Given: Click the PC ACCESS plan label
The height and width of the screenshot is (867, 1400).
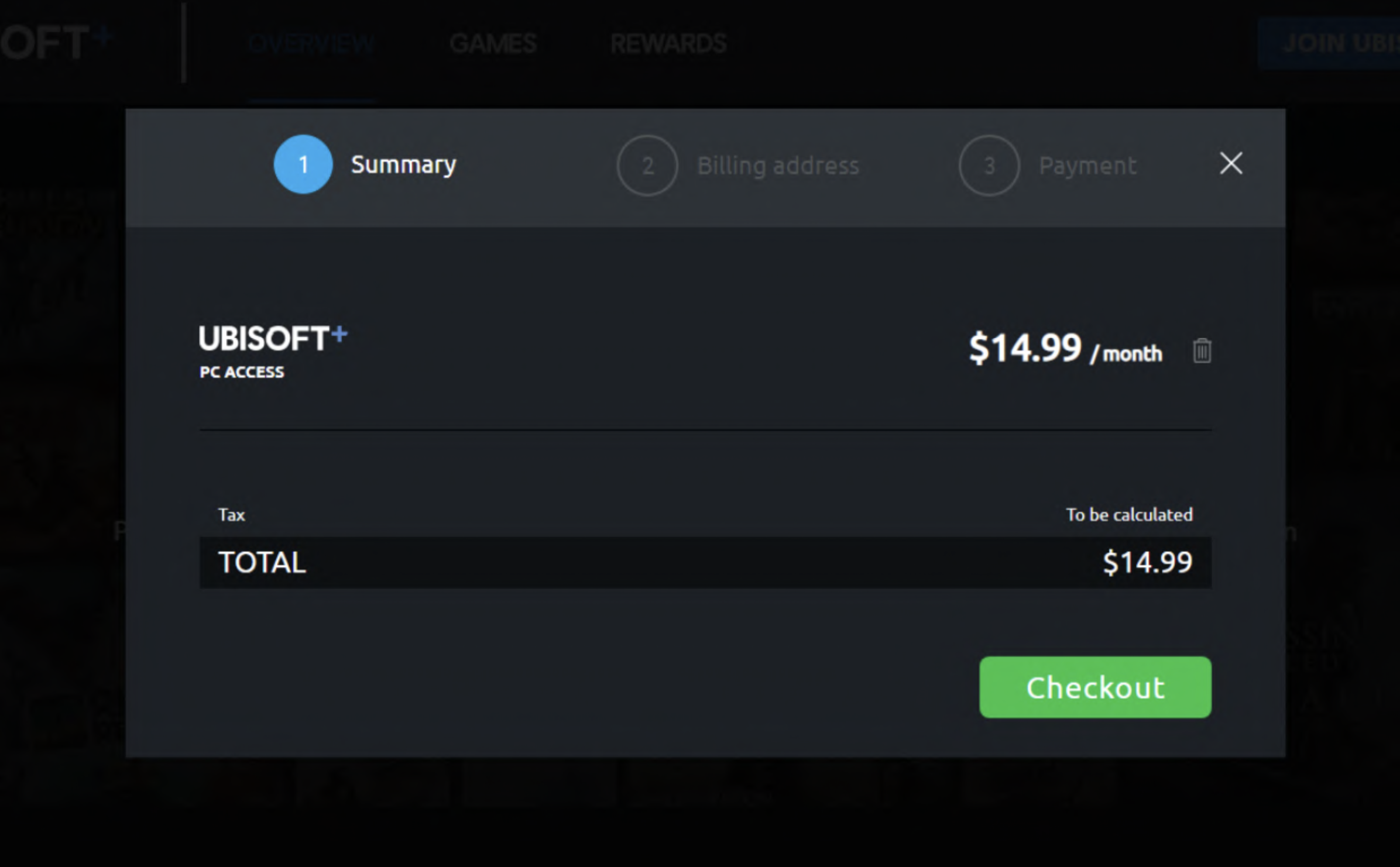Looking at the screenshot, I should click(x=242, y=372).
